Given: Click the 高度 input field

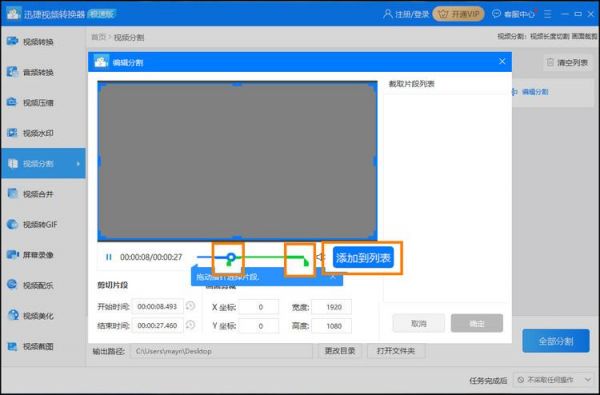Looking at the screenshot, I should pyautogui.click(x=332, y=326).
